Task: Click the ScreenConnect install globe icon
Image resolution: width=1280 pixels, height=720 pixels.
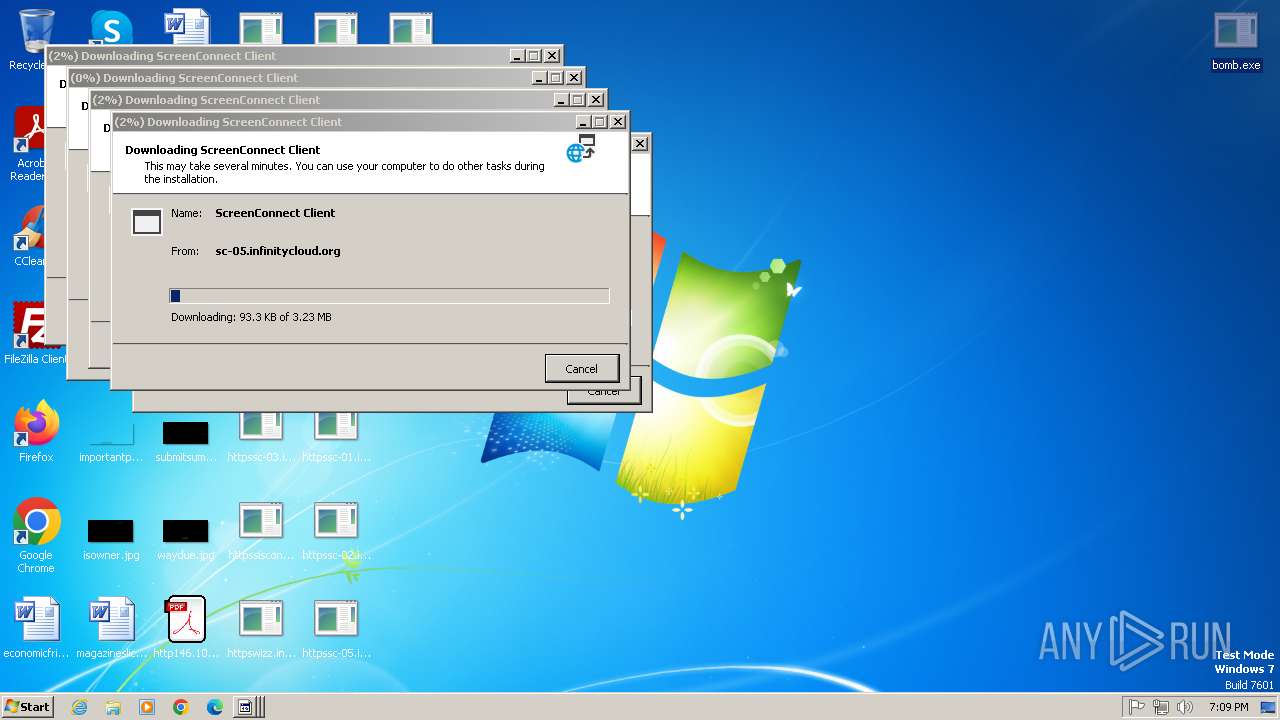Action: coord(581,148)
